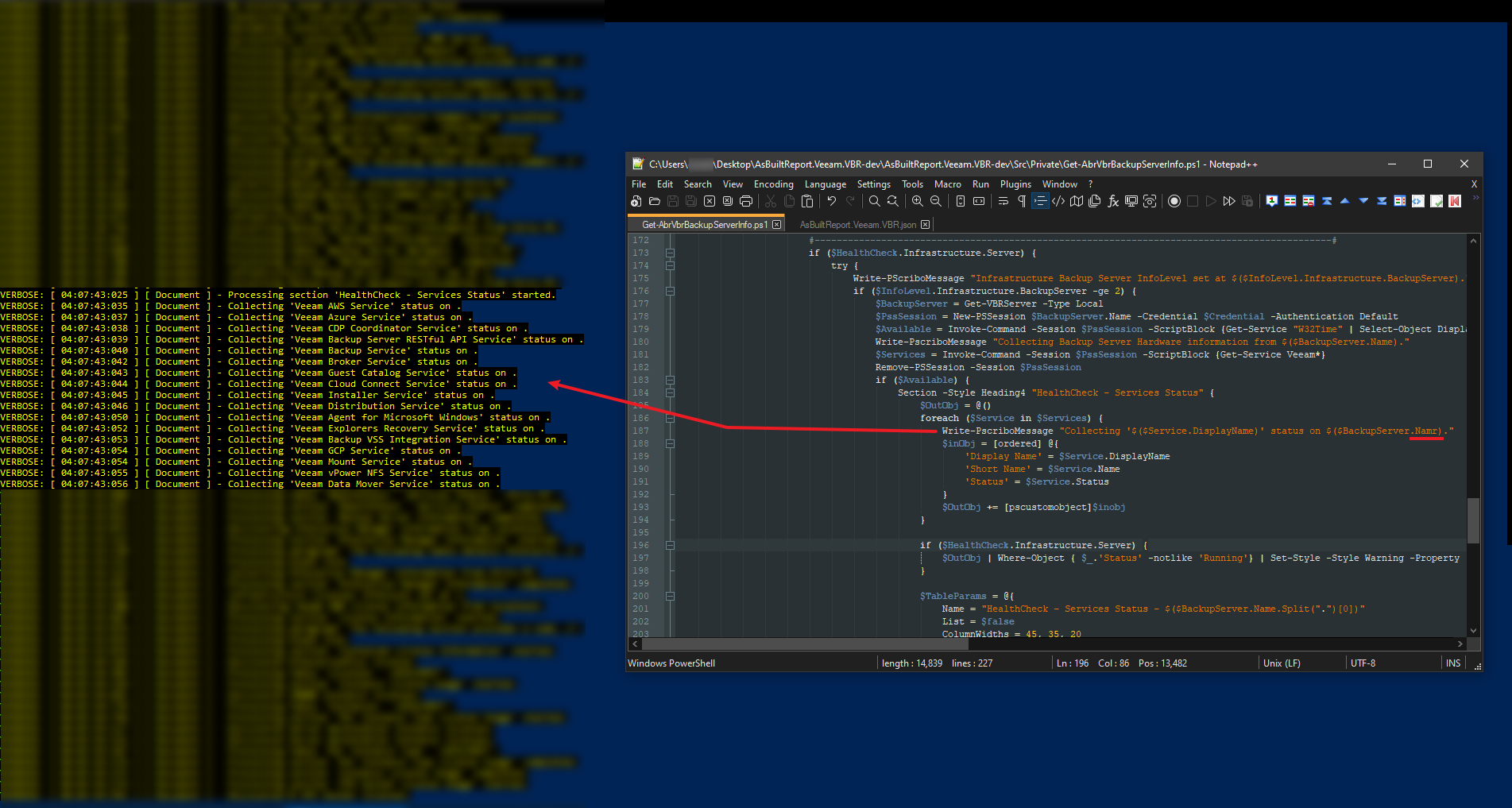Undo the last edit
Image resolution: width=1512 pixels, height=808 pixels.
831,201
